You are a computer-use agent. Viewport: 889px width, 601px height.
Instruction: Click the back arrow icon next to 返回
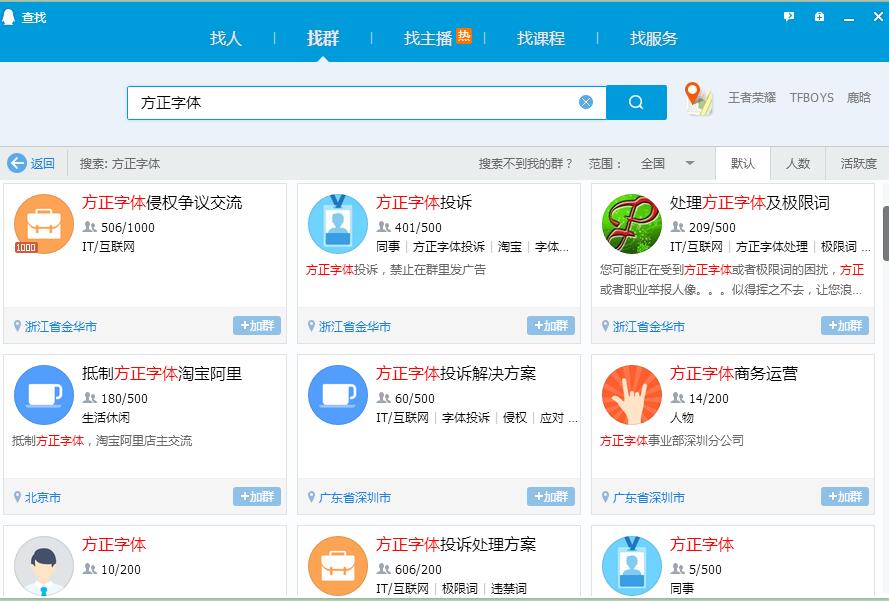[16, 163]
